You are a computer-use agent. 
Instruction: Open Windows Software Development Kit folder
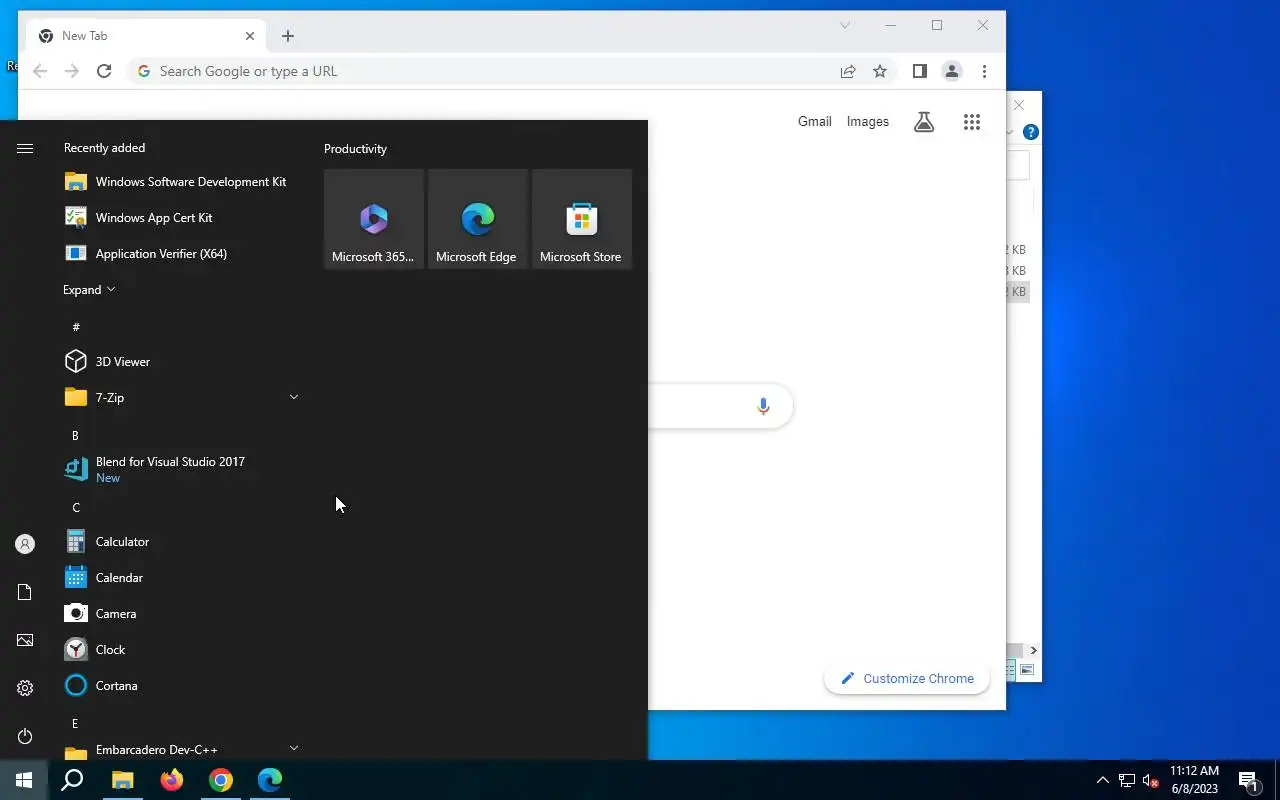point(180,182)
